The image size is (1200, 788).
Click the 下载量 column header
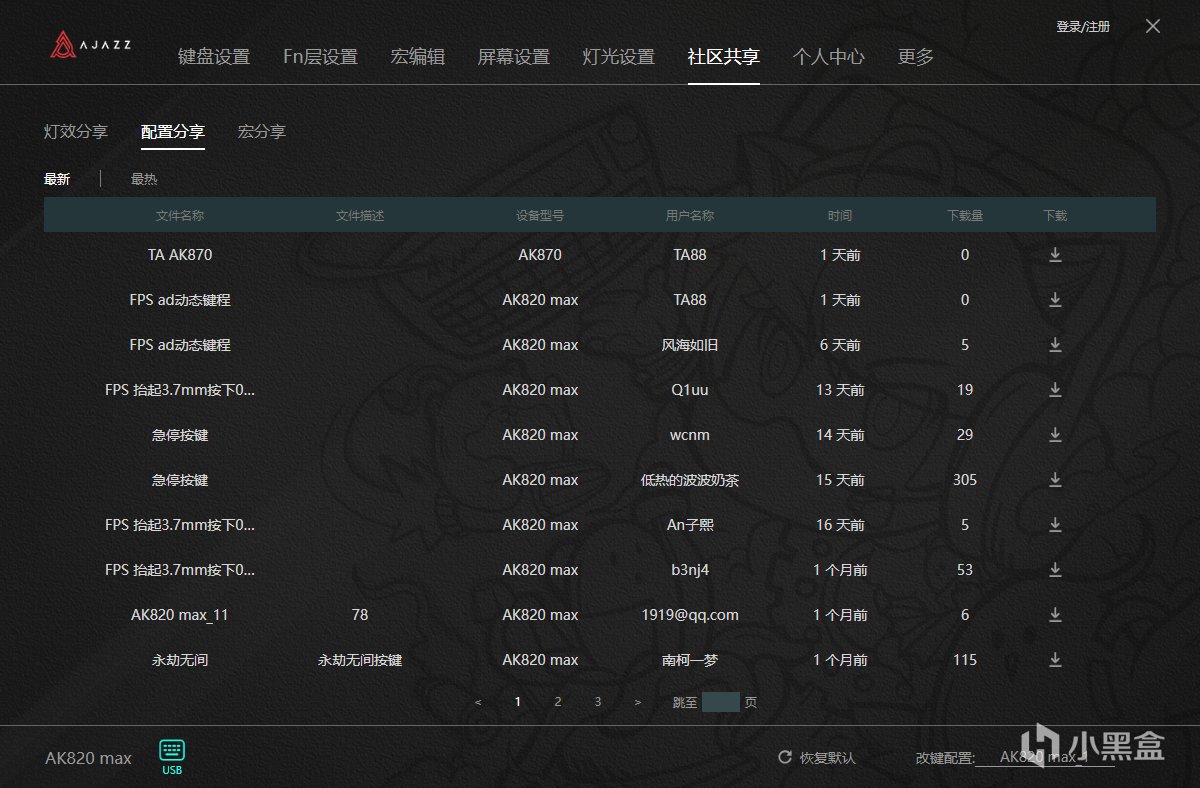pyautogui.click(x=965, y=215)
